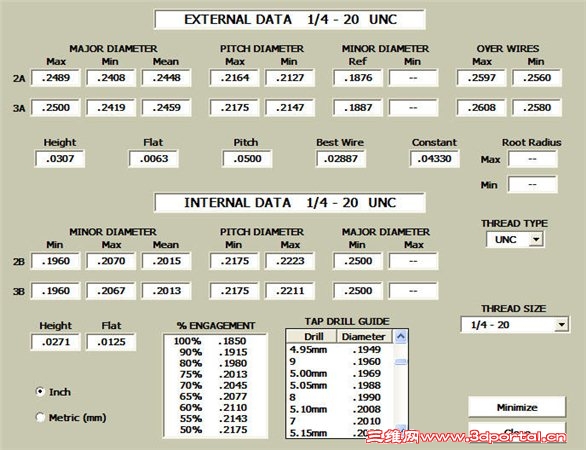The image size is (586, 450).
Task: Click the 3B minor diameter mean field .2013
Action: [x=166, y=291]
